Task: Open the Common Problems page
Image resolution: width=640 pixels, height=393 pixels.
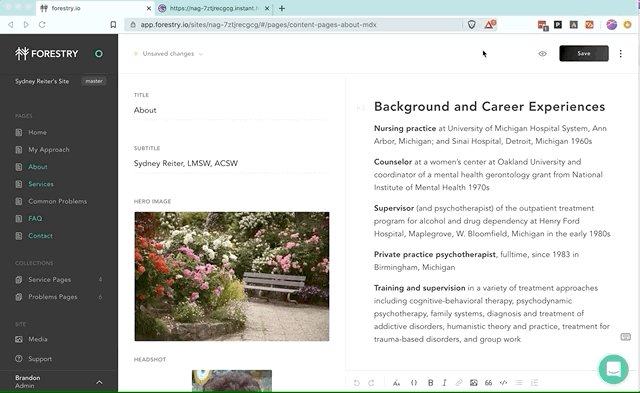Action: click(57, 201)
